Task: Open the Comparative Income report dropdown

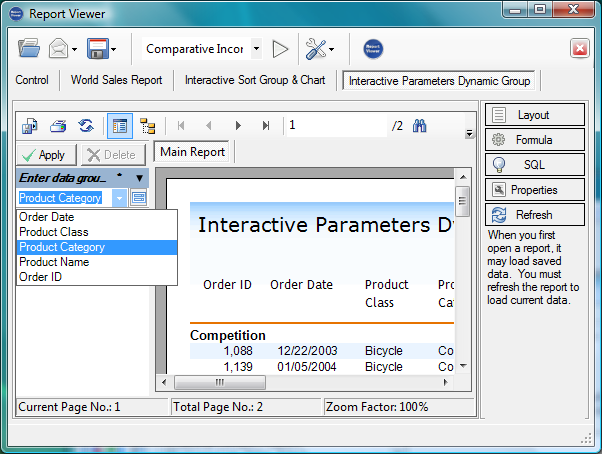Action: coord(256,48)
